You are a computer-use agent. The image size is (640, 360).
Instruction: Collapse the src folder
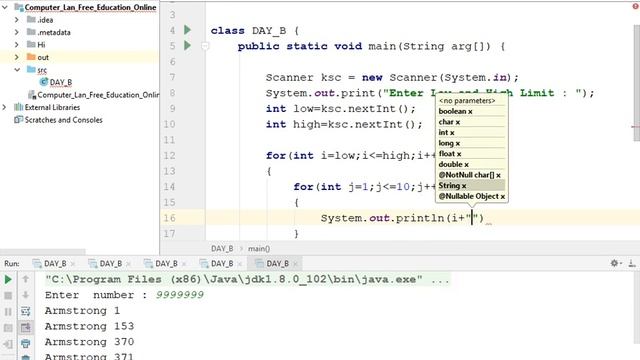(17, 70)
